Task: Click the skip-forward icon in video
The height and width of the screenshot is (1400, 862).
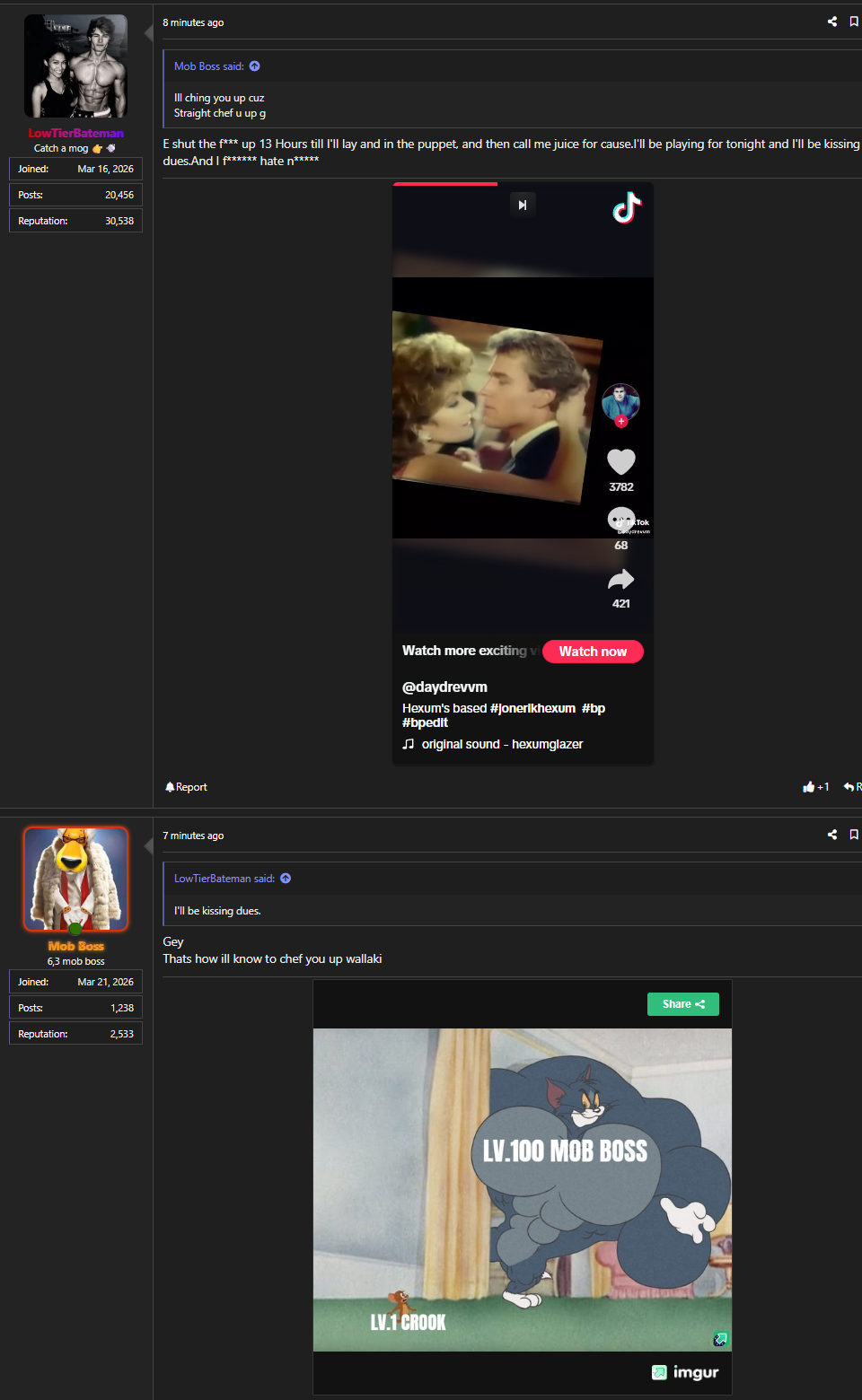Action: [523, 205]
